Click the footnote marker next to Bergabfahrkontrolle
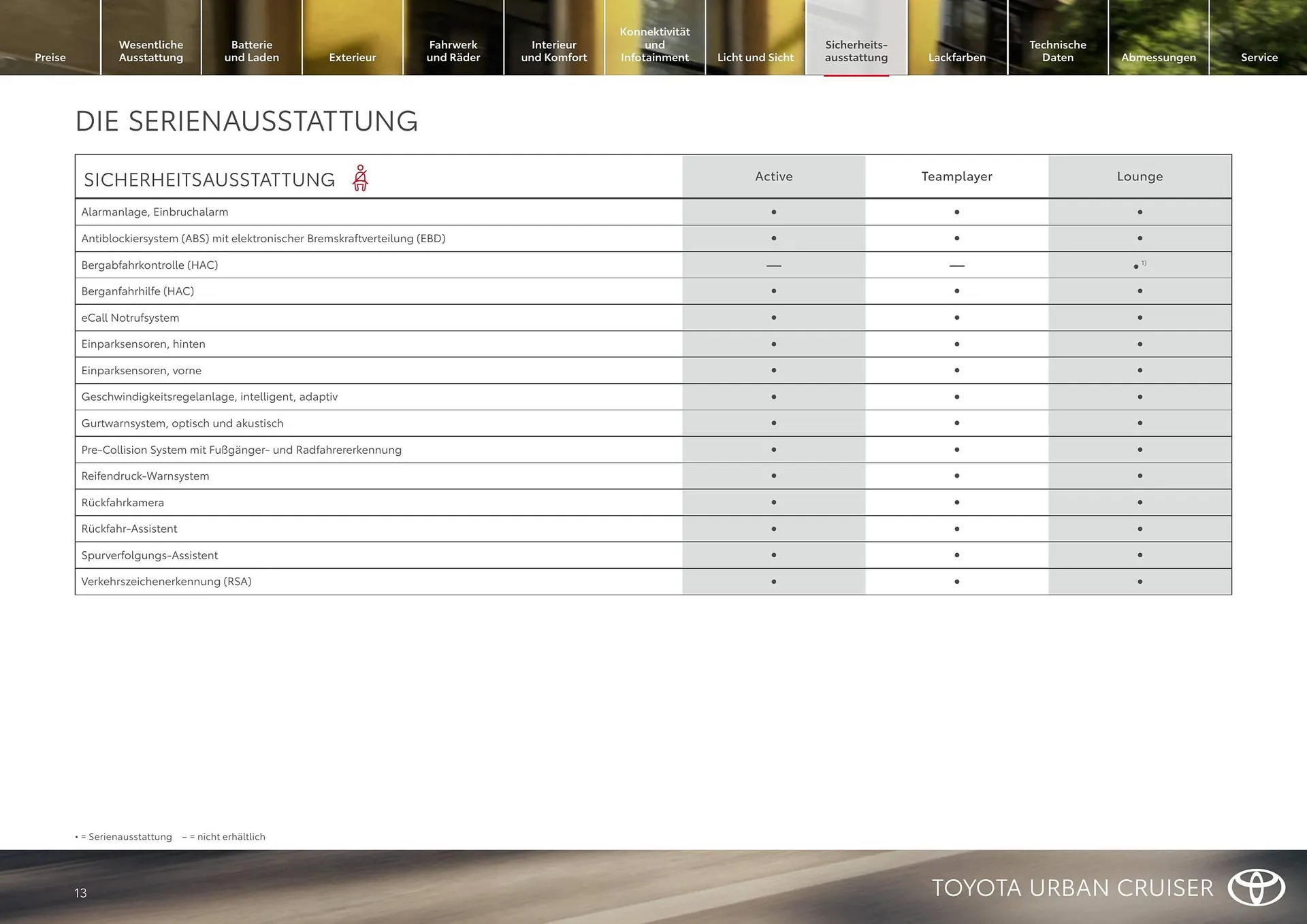1307x924 pixels. click(x=1144, y=261)
